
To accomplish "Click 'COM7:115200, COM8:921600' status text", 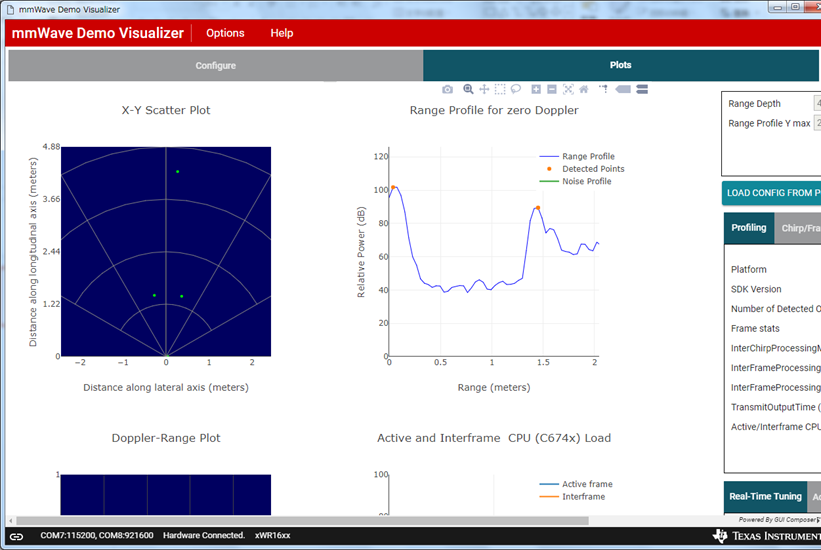I will pyautogui.click(x=97, y=535).
